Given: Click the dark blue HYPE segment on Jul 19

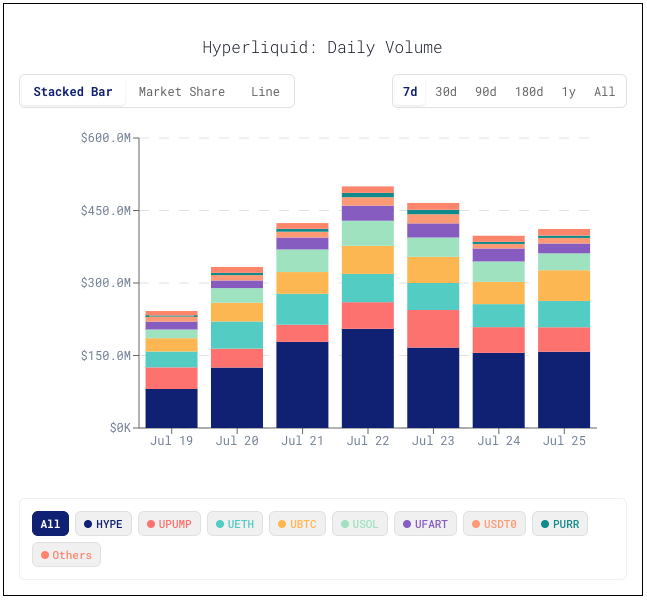Looking at the screenshot, I should pos(171,408).
